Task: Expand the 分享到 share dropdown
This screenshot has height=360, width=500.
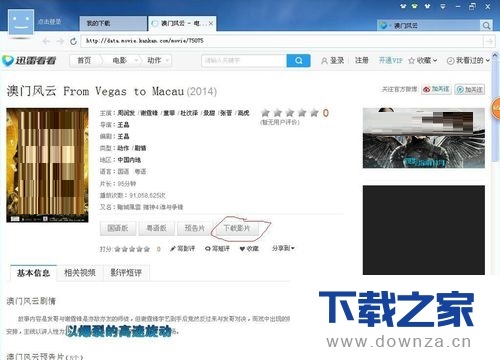Action: (x=283, y=248)
